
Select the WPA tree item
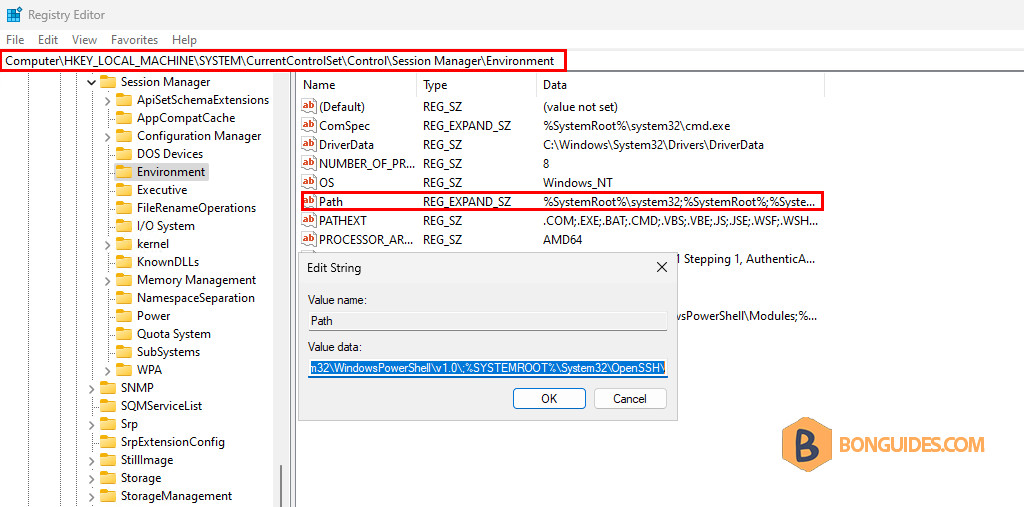pos(150,370)
